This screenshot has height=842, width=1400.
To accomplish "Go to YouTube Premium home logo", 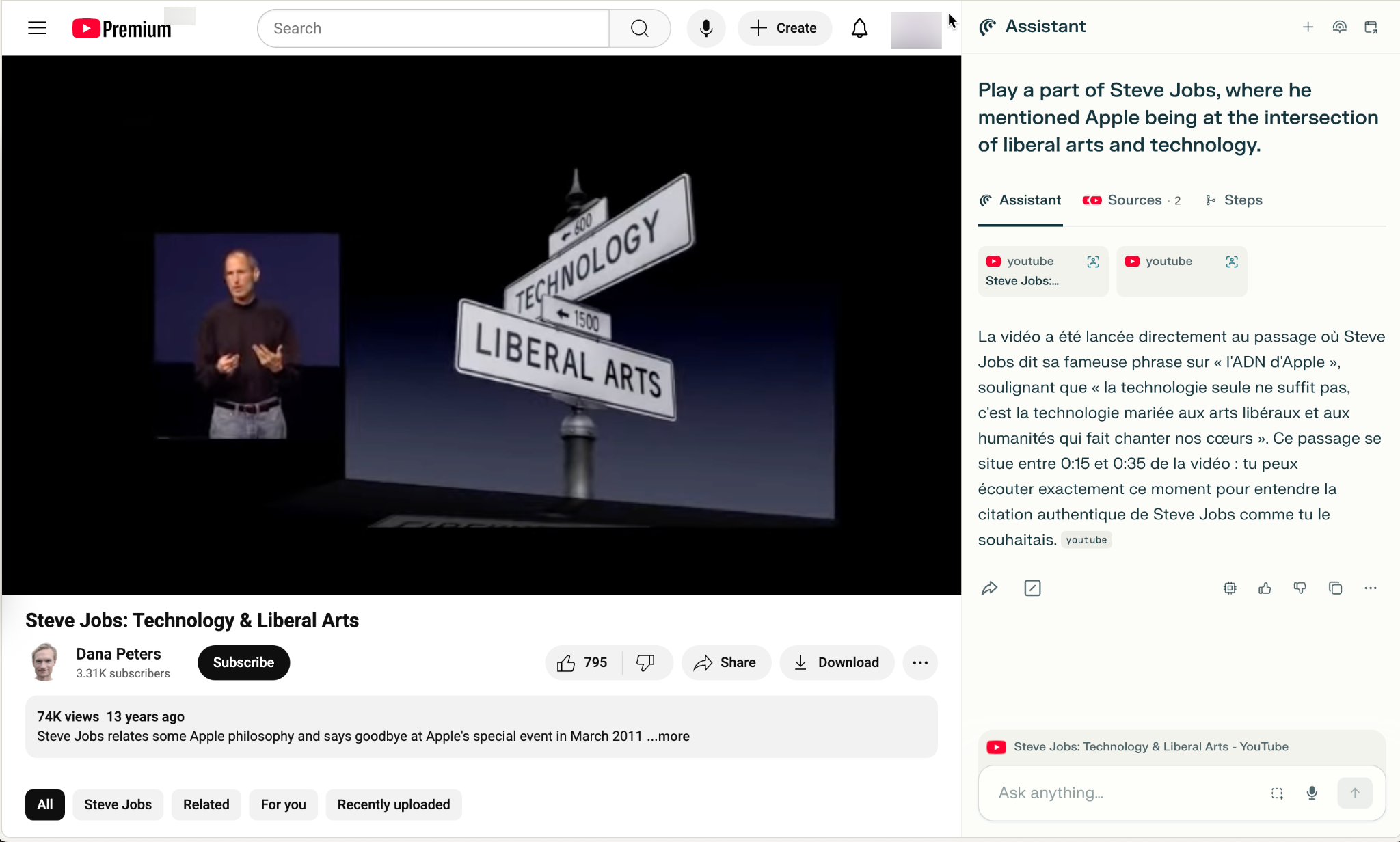I will 122,29.
